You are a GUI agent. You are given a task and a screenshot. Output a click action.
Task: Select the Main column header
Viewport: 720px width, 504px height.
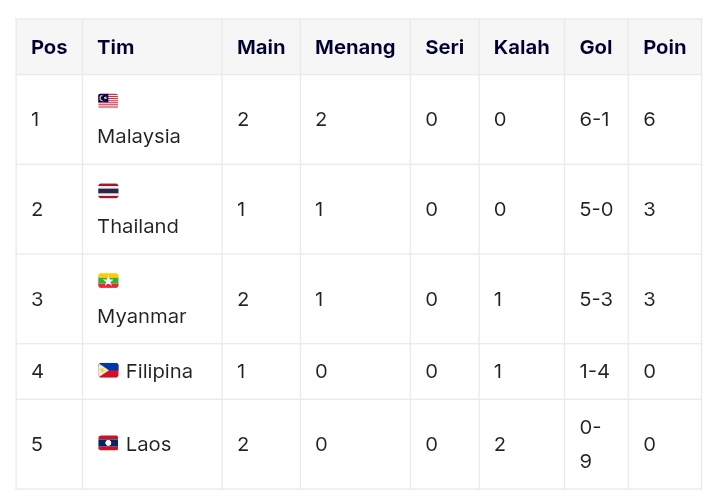pos(261,47)
